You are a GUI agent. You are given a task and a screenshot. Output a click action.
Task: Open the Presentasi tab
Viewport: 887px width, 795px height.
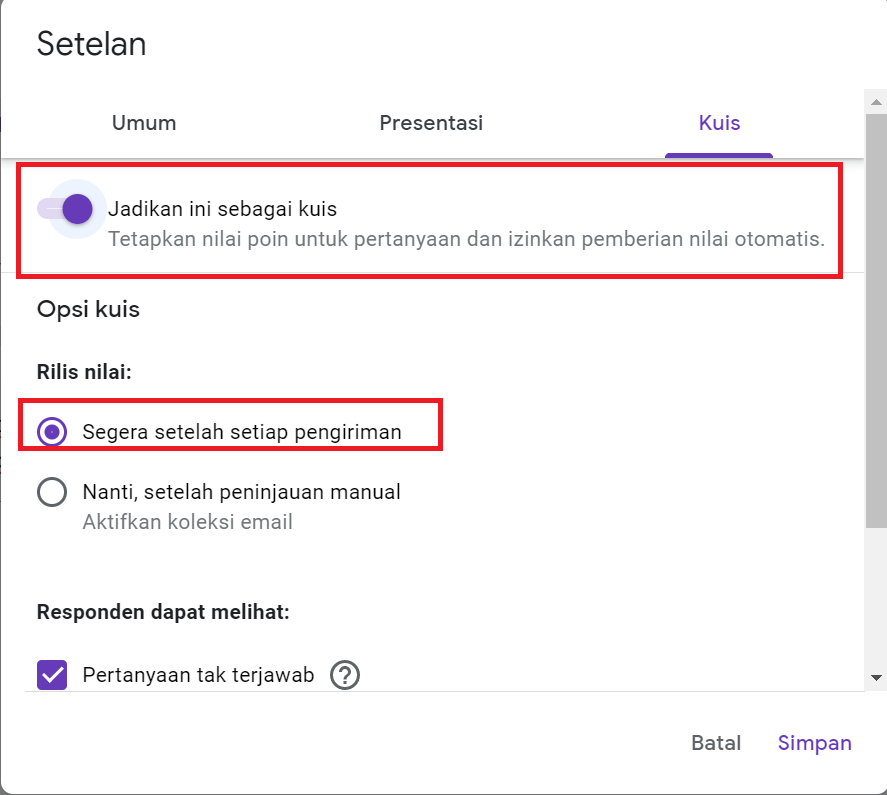pos(431,123)
